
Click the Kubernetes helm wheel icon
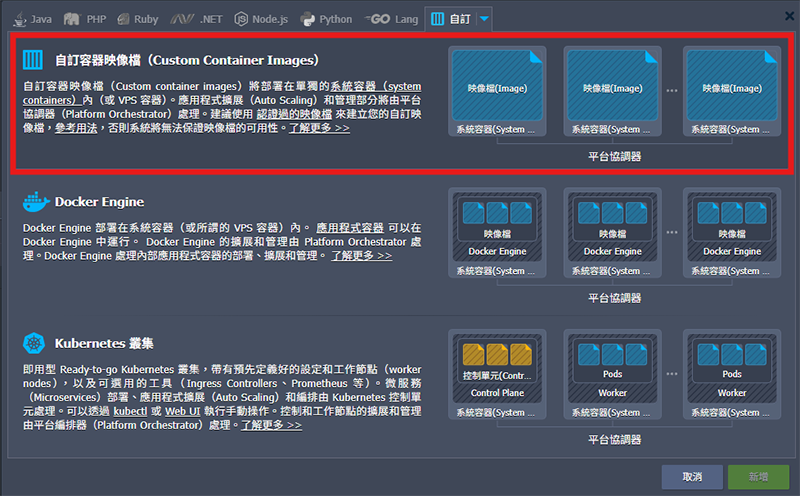pos(34,343)
